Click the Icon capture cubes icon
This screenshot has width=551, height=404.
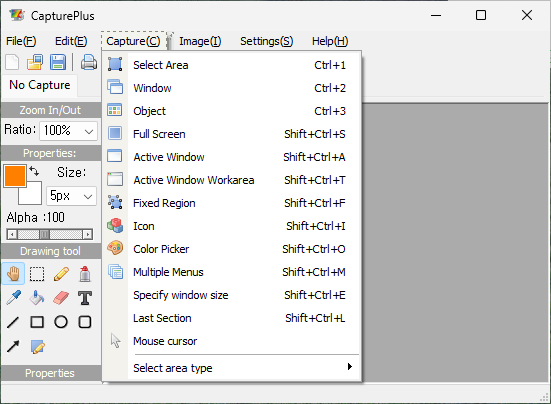click(x=115, y=226)
